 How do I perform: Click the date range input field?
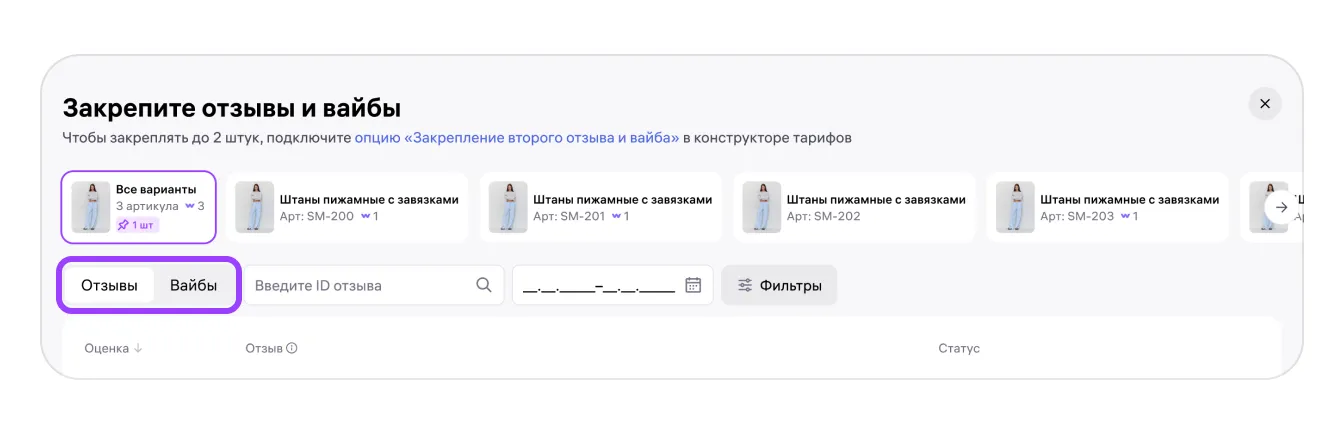tap(598, 285)
